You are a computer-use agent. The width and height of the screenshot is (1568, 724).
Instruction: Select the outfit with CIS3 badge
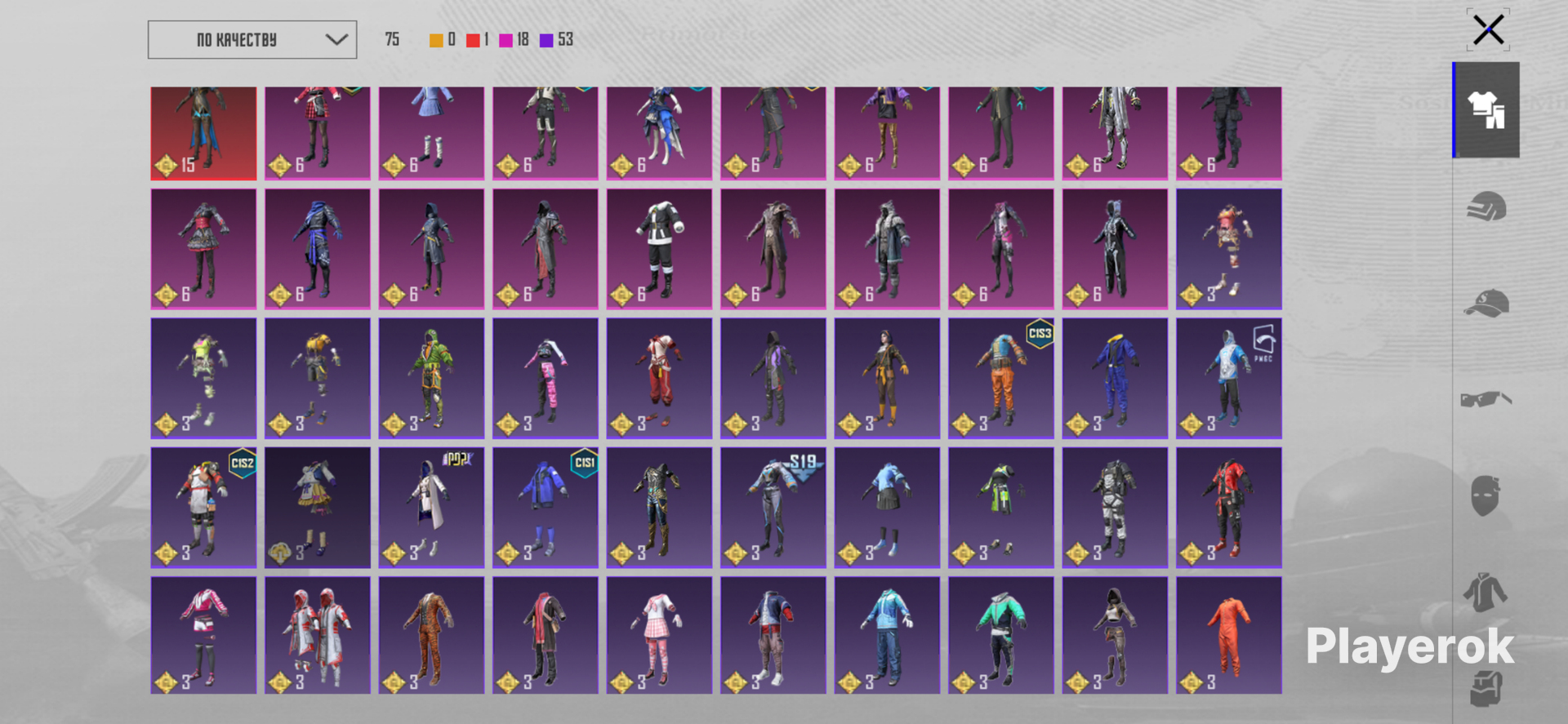coord(1000,378)
